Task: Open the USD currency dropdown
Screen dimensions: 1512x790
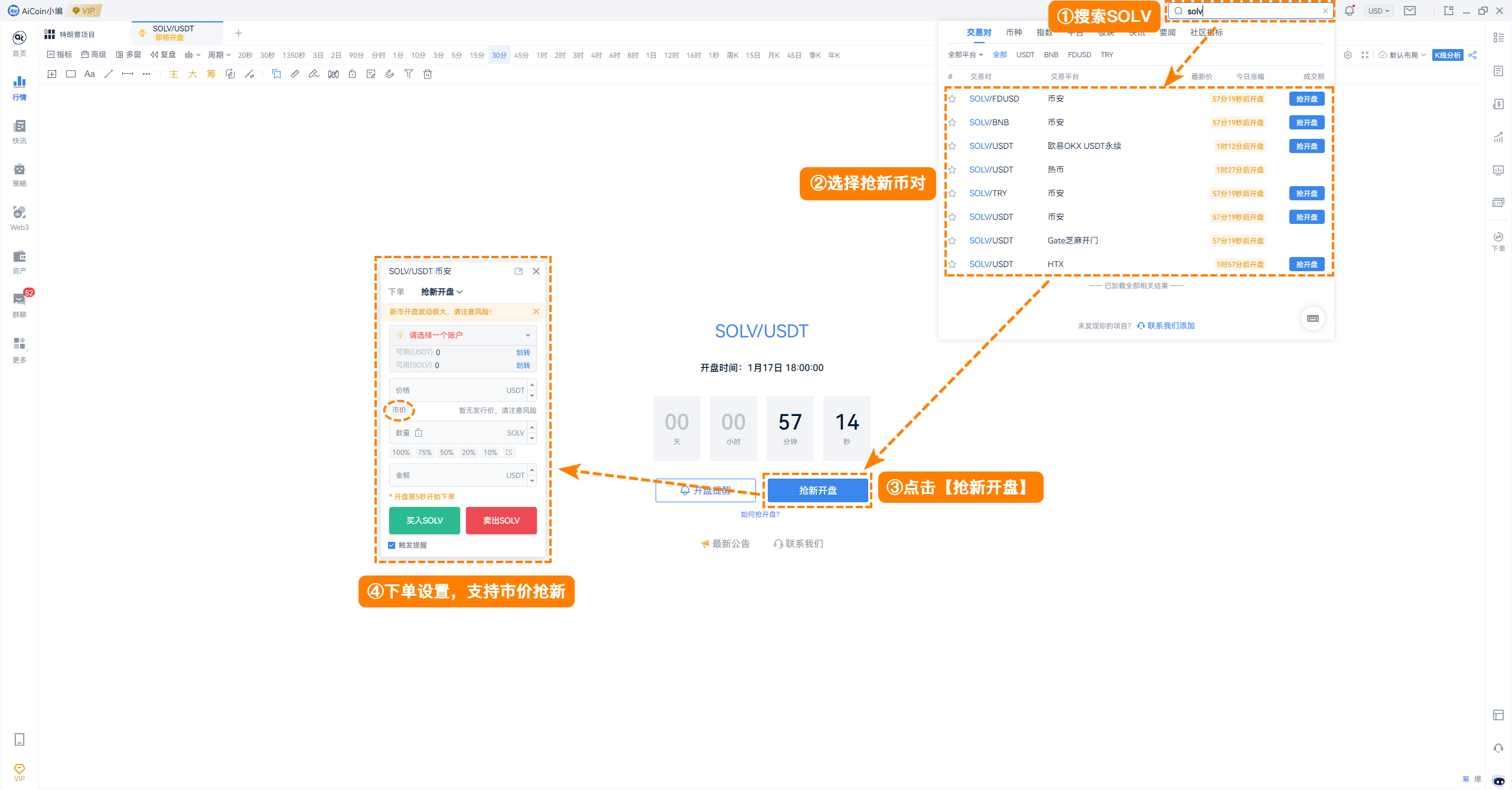Action: click(1379, 11)
